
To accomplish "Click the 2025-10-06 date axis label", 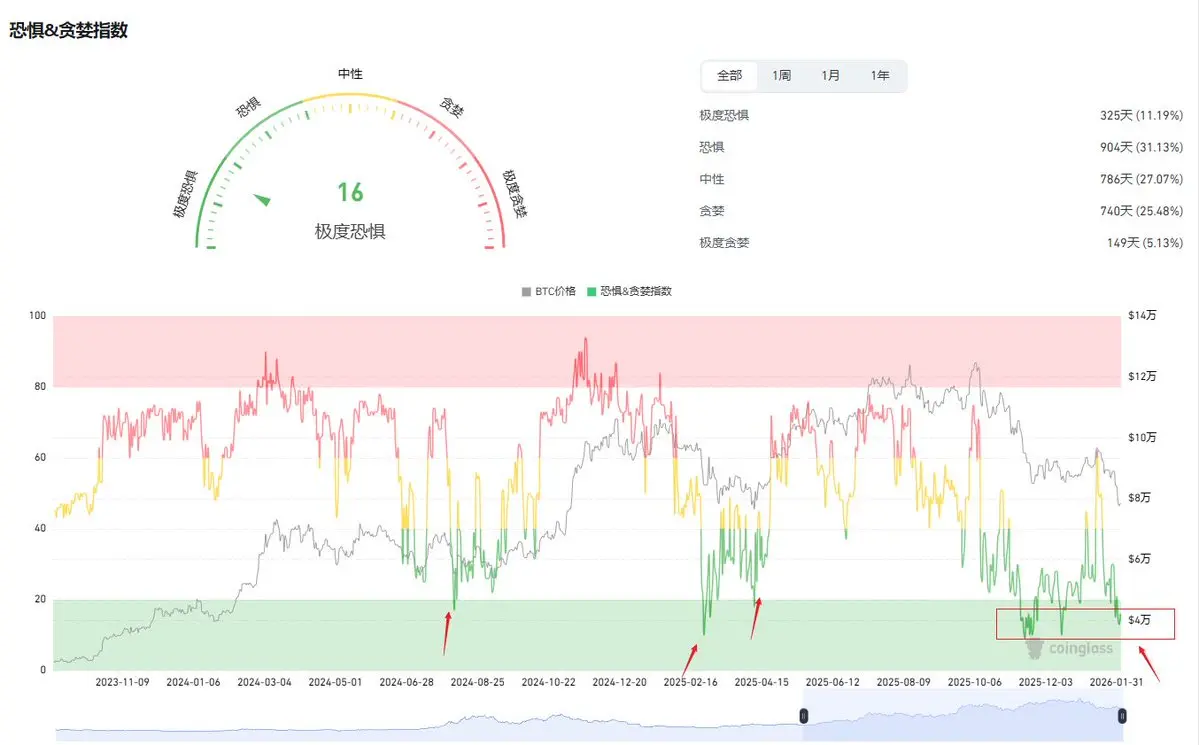I will tap(974, 682).
